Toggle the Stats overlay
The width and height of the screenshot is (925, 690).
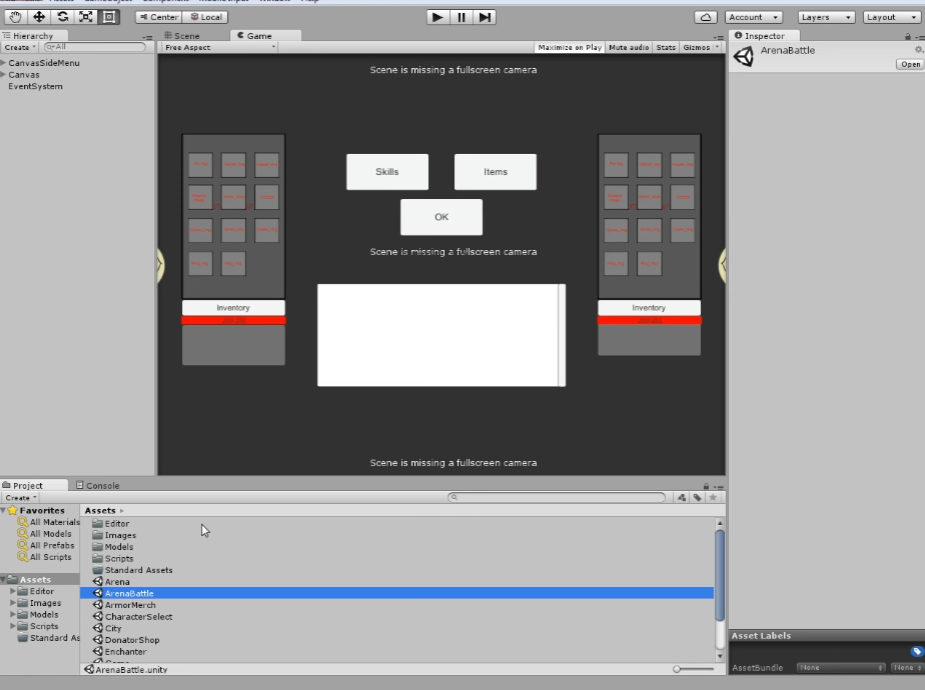click(666, 47)
